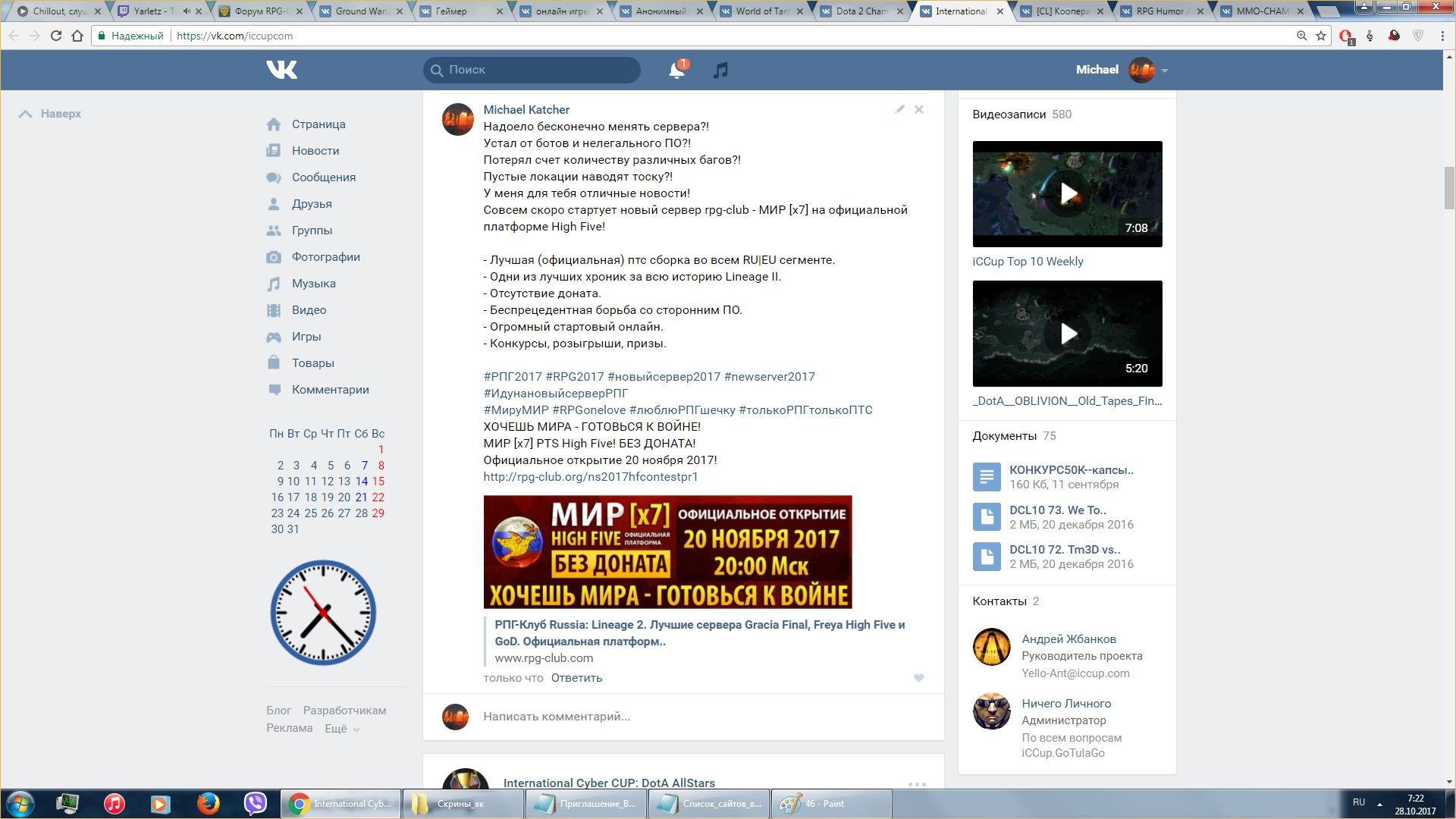The height and width of the screenshot is (819, 1456).
Task: Expand the Ещё footer menu
Action: point(341,729)
